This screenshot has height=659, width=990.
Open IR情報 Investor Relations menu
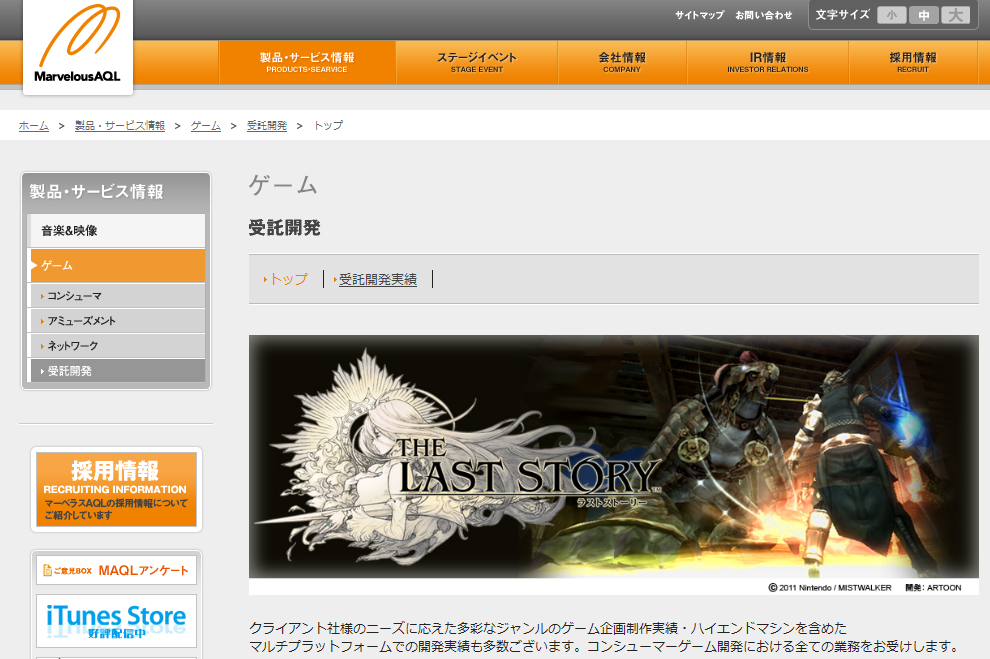click(768, 62)
